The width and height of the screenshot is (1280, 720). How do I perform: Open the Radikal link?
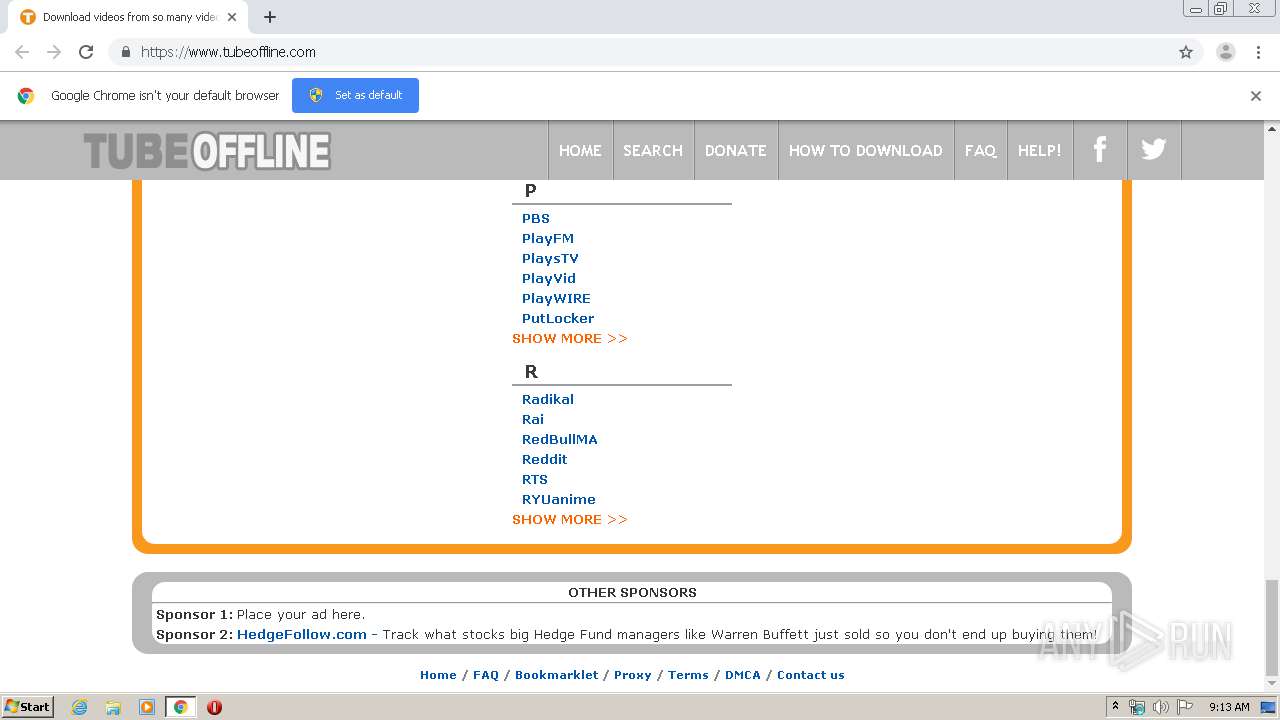click(x=548, y=399)
